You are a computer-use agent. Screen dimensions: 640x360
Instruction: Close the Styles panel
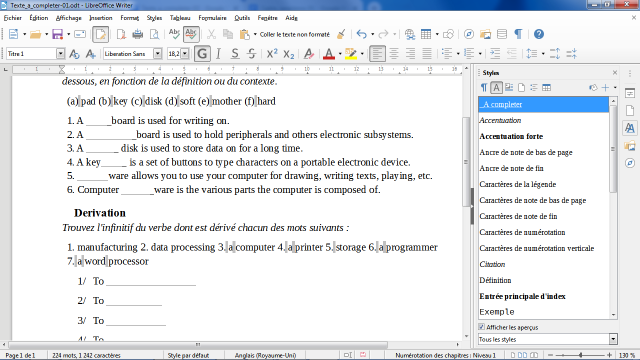[615, 73]
